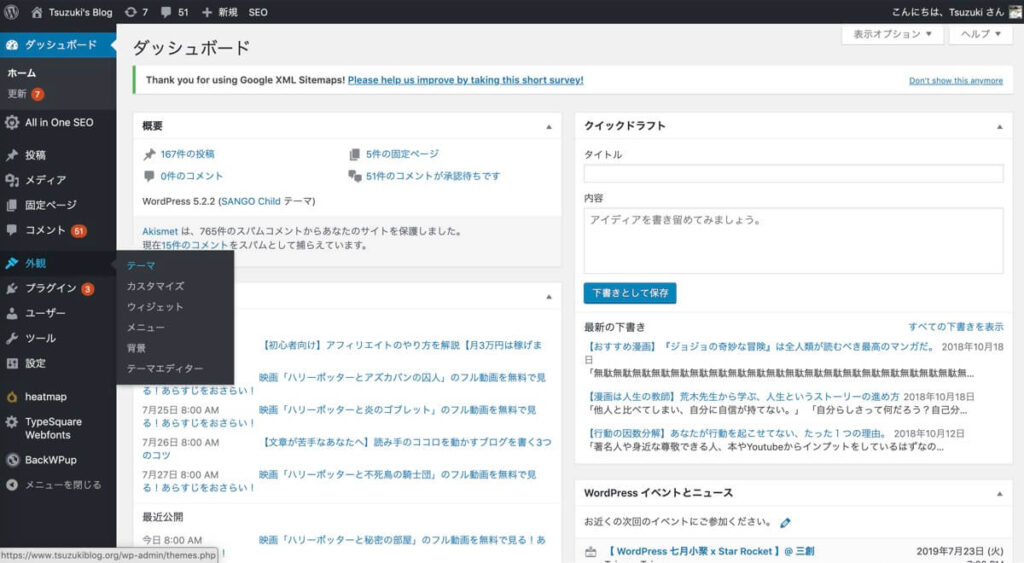Open 51件のコメントが承認待ちです link
This screenshot has width=1024, height=563.
pos(433,176)
